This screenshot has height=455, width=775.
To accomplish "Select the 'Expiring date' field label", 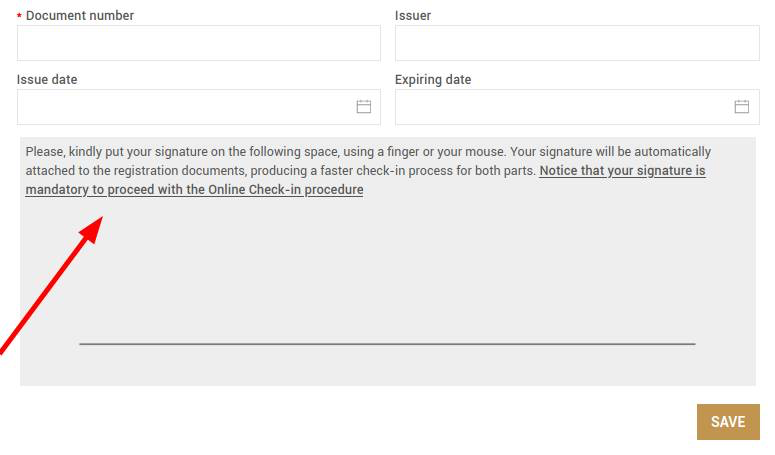I will (x=433, y=80).
